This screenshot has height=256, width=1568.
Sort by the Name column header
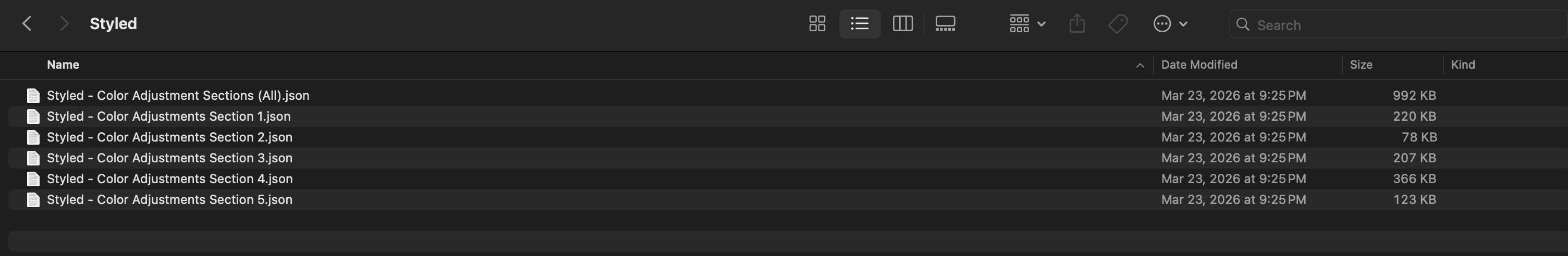tap(63, 65)
